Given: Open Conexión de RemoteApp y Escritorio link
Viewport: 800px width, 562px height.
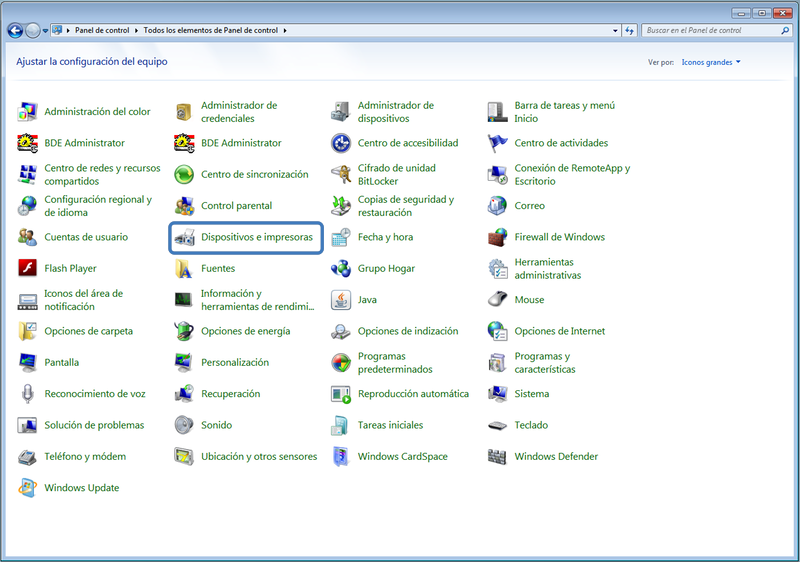Looking at the screenshot, I should pos(572,174).
